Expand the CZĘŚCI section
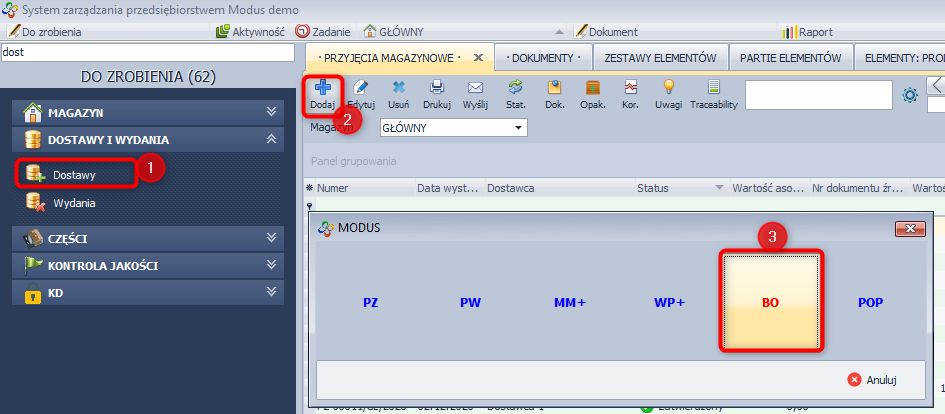 pos(271,238)
